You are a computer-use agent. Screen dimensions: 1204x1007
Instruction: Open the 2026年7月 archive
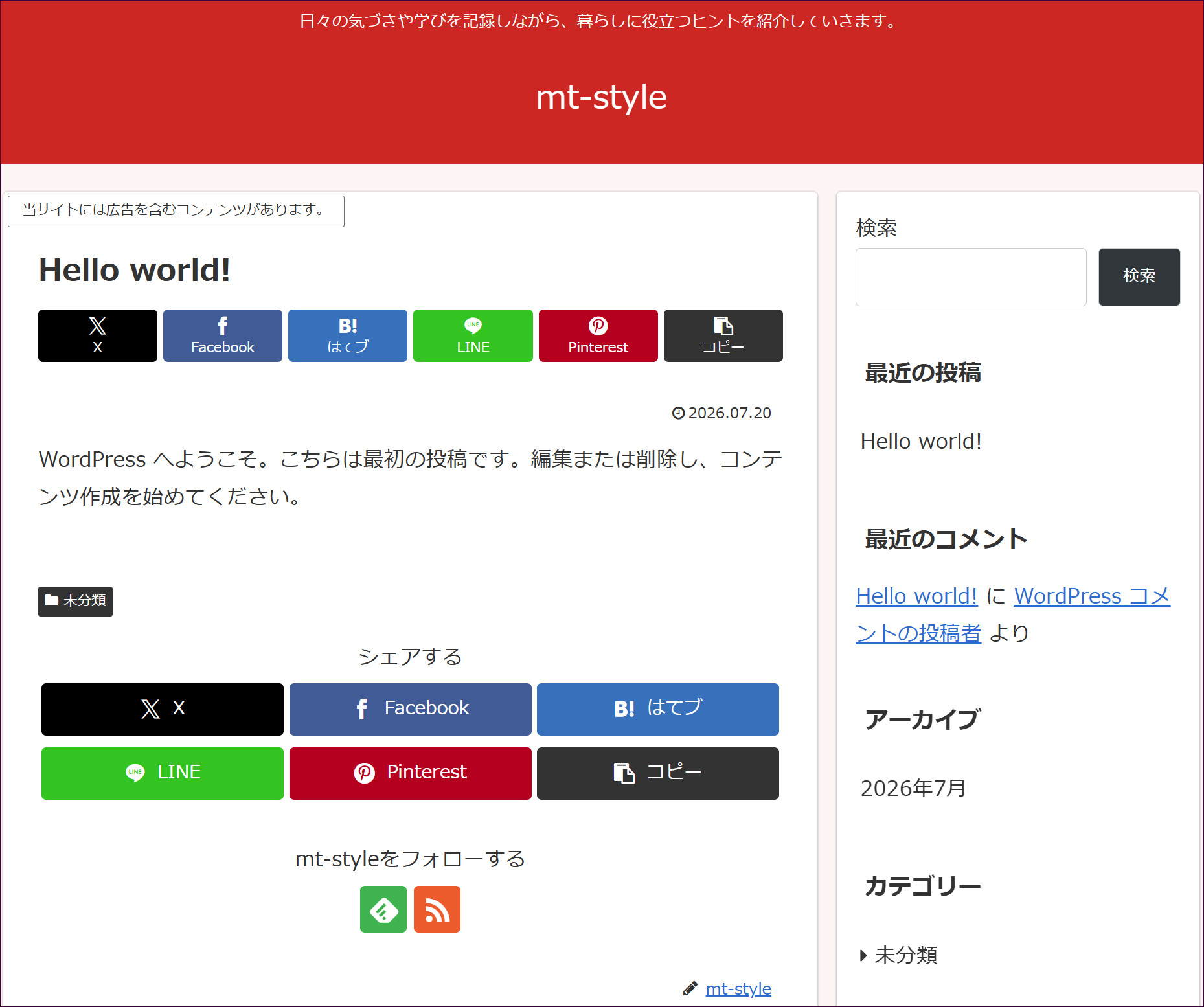click(x=913, y=788)
